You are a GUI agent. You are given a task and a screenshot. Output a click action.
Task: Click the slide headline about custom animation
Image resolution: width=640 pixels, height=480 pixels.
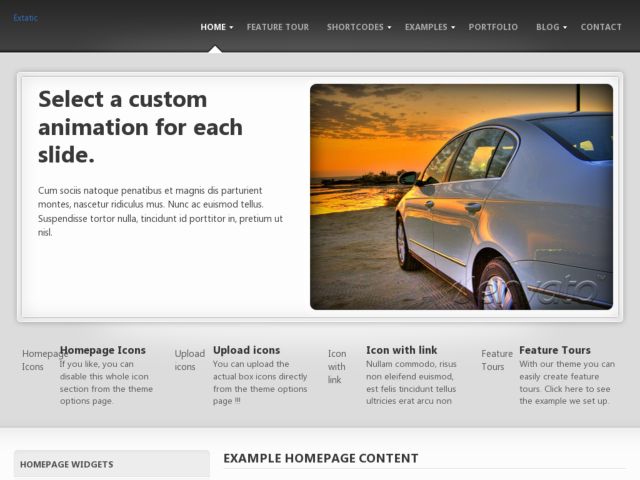[140, 127]
